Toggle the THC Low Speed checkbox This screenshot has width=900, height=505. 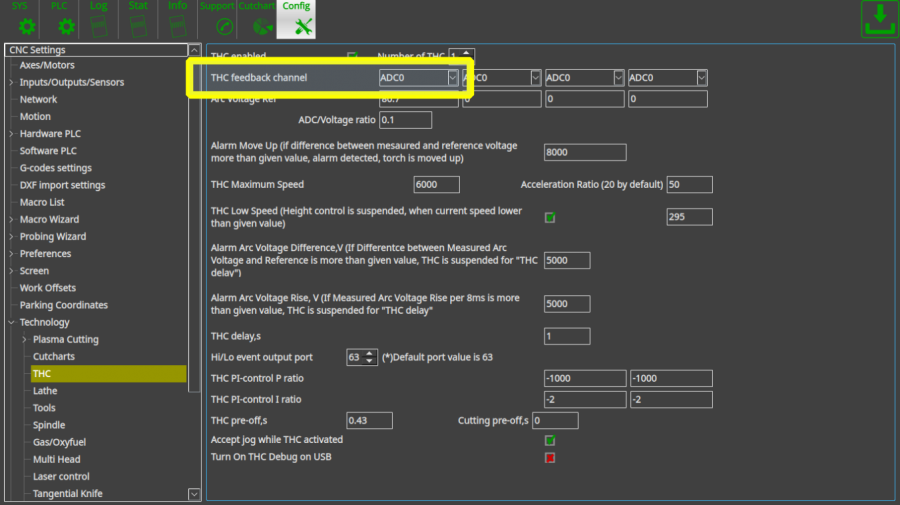click(550, 217)
